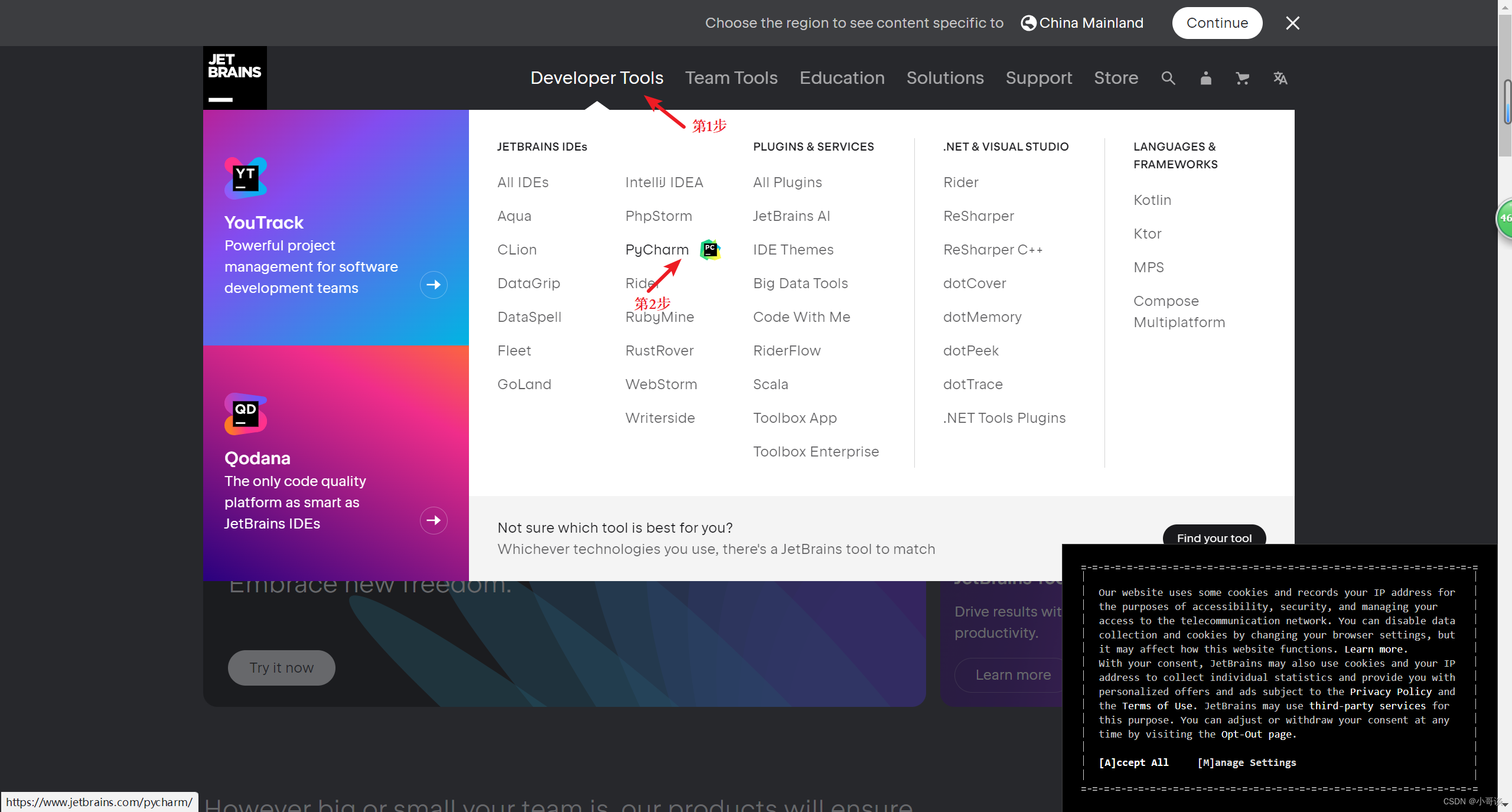Open the shopping cart icon

tap(1243, 78)
